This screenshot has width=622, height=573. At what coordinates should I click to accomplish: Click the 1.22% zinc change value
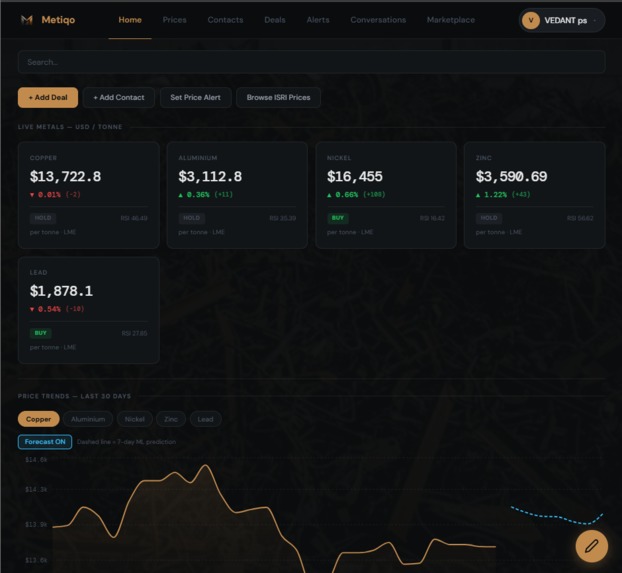(x=495, y=195)
